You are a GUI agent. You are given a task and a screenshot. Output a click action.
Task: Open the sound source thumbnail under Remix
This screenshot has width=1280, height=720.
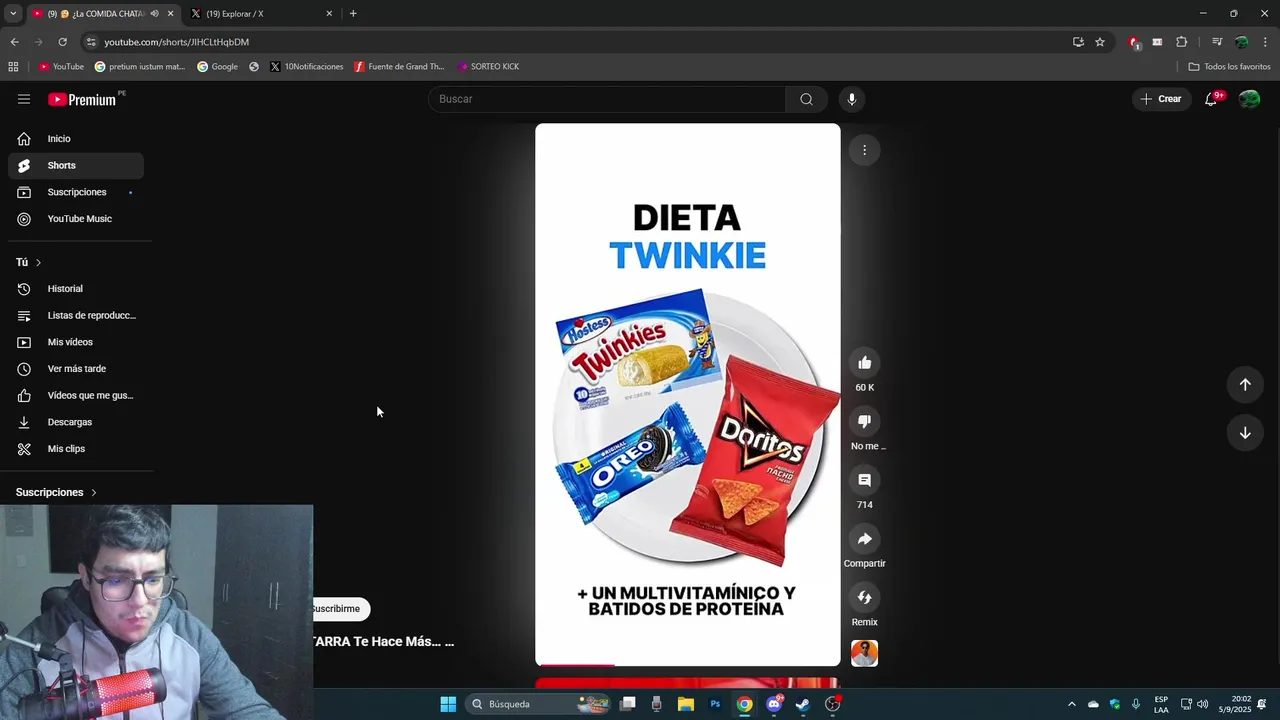click(x=864, y=653)
